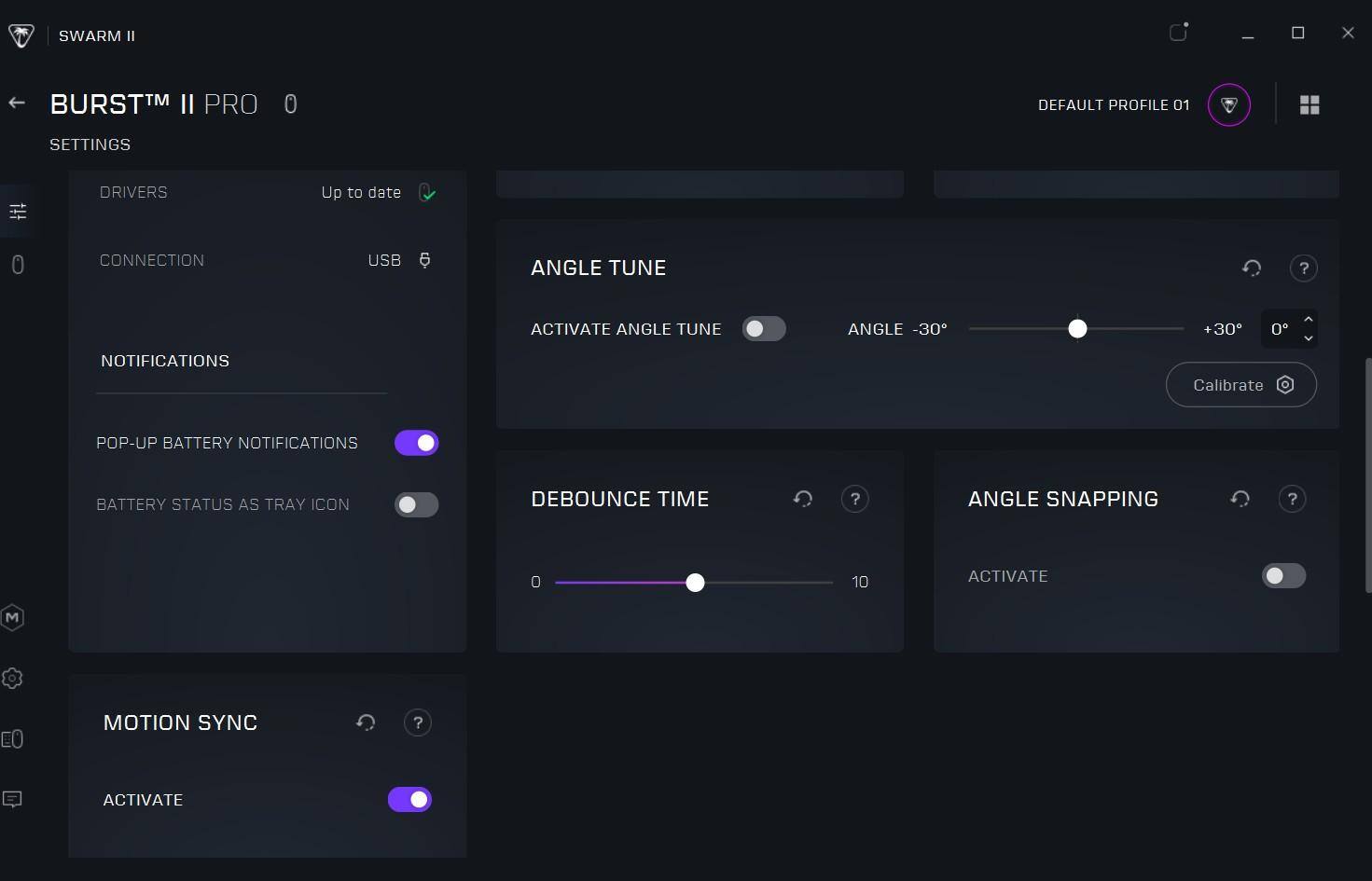Go back using the left arrow

click(17, 103)
